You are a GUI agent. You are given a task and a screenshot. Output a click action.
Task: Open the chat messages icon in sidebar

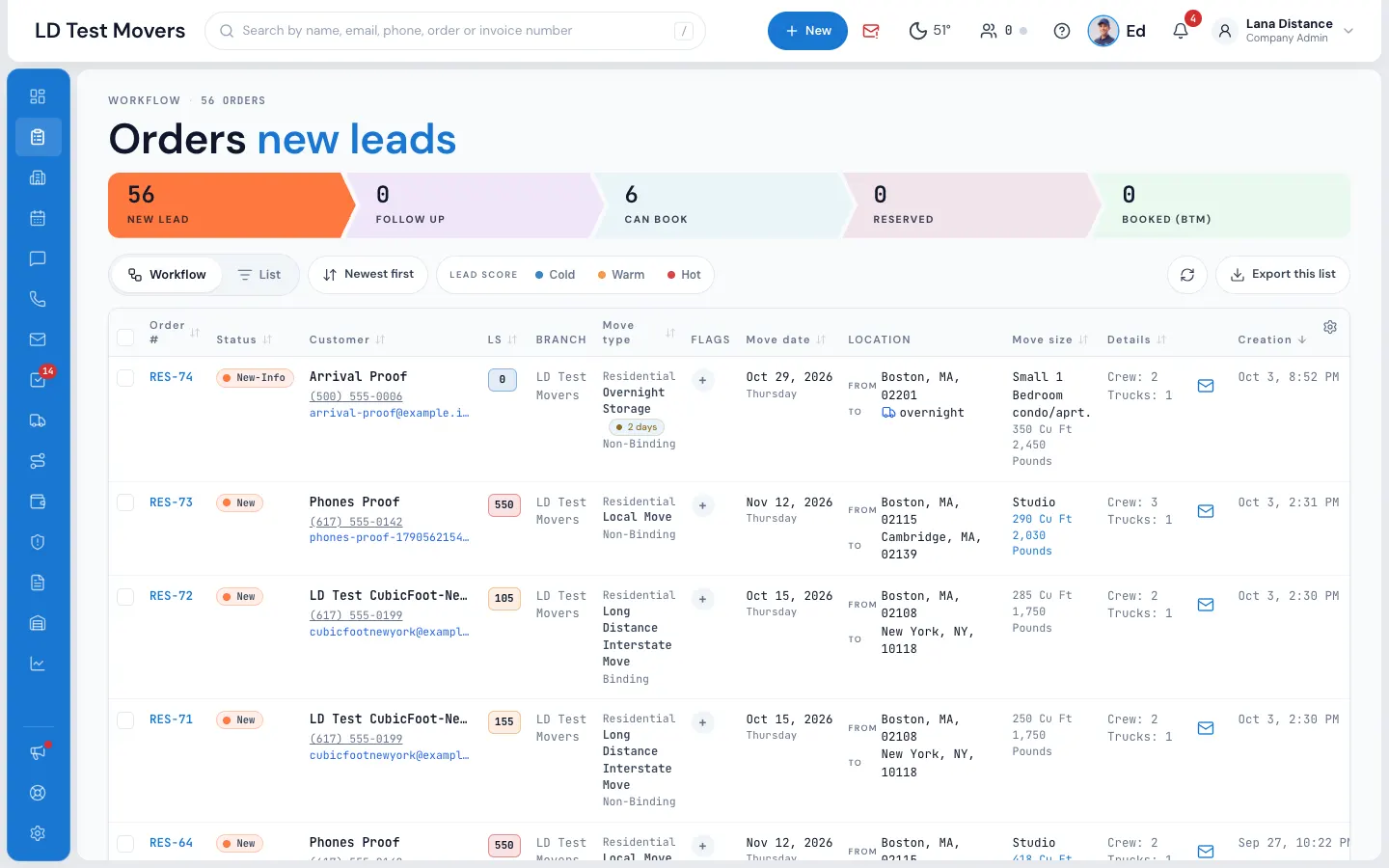tap(38, 258)
